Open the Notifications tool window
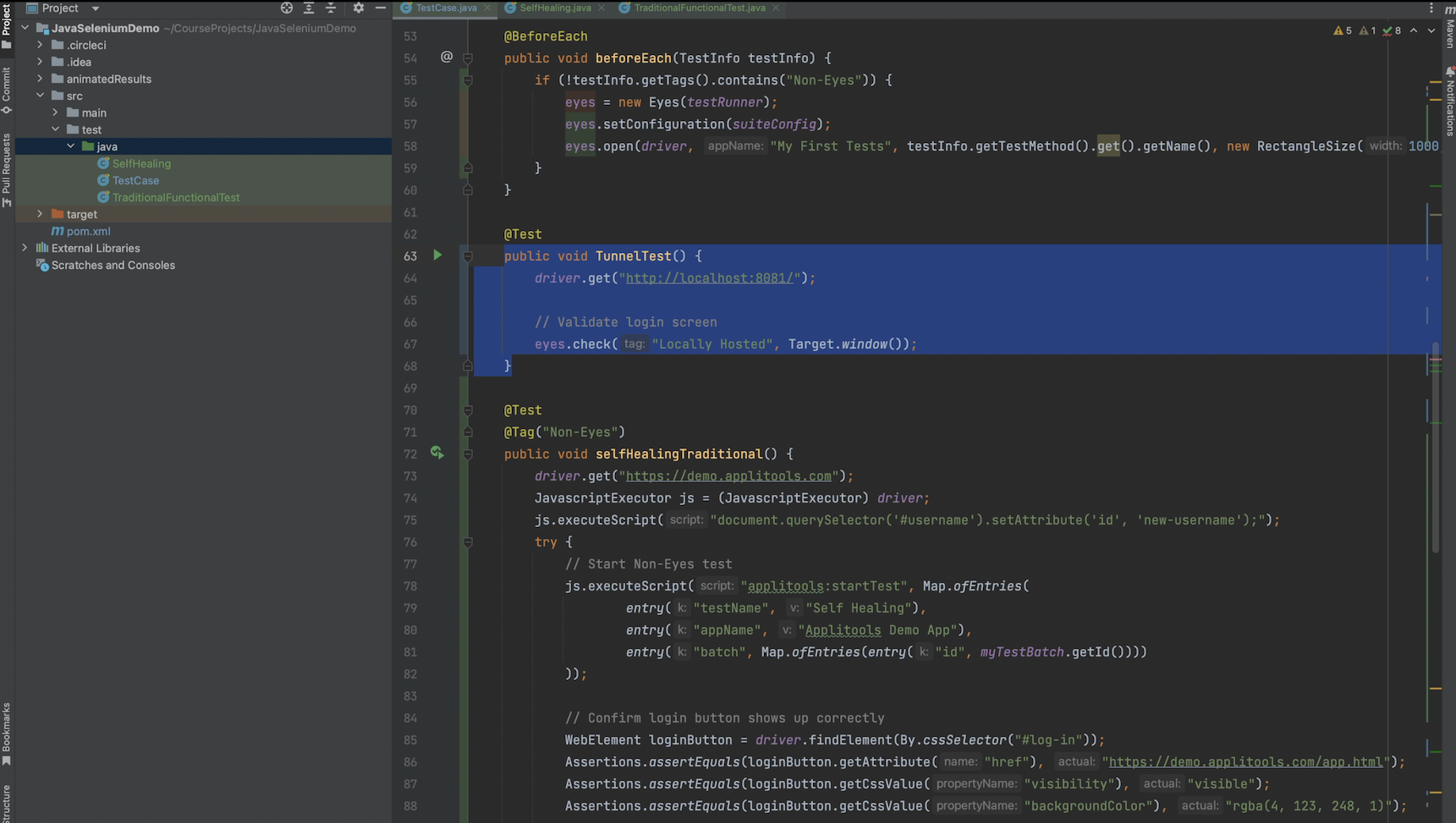1456x823 pixels. pos(1449,102)
